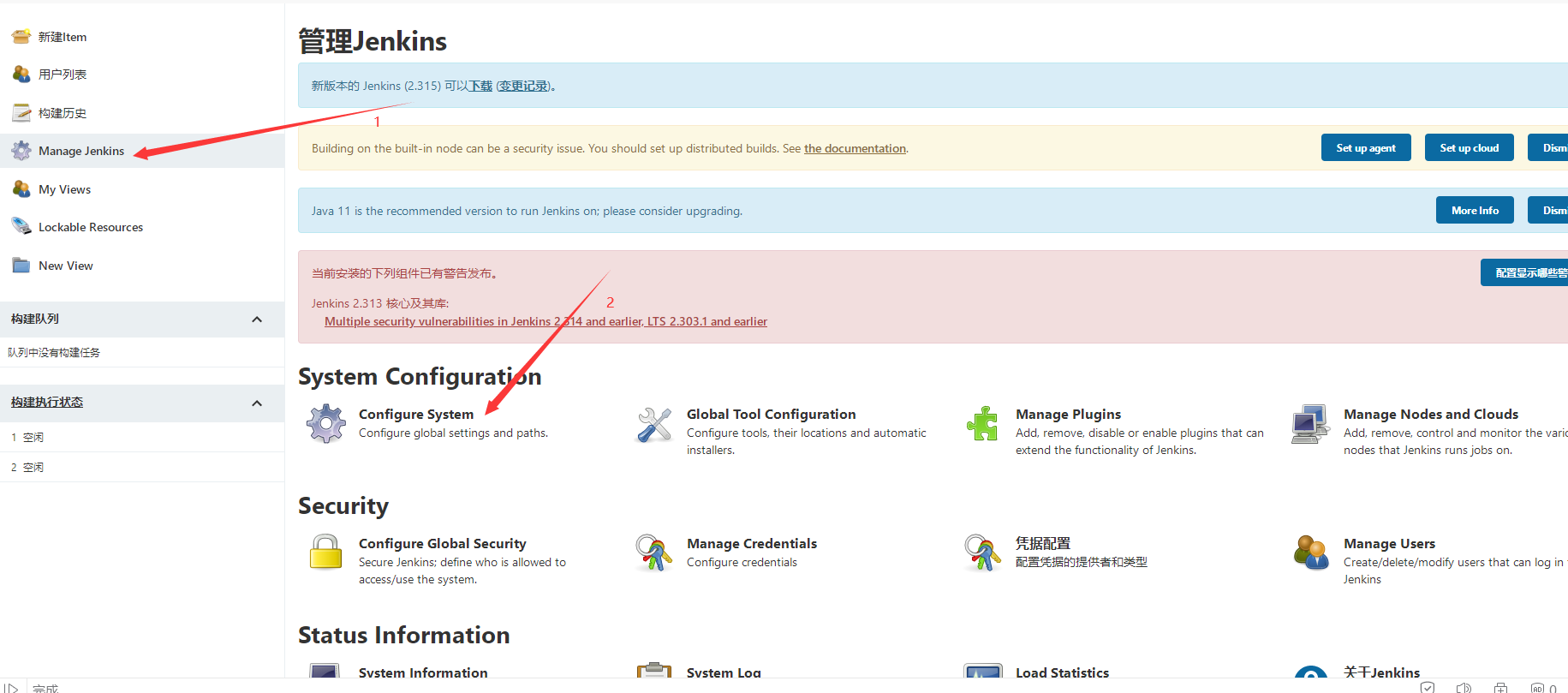Select New View in the sidebar

tap(66, 266)
